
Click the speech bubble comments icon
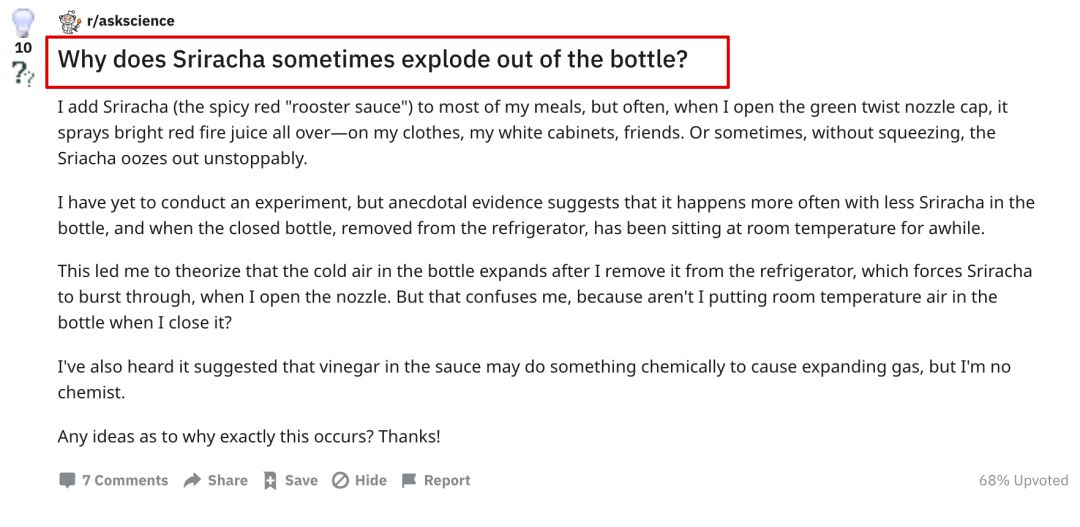click(x=67, y=480)
